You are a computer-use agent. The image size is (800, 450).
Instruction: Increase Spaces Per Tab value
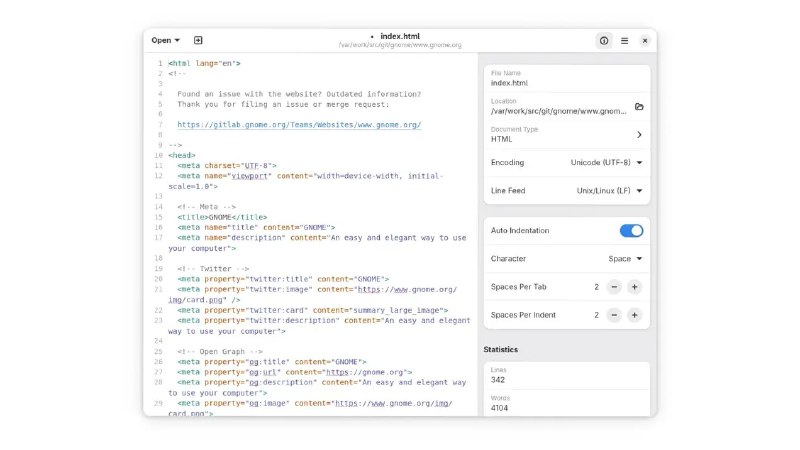tap(634, 287)
